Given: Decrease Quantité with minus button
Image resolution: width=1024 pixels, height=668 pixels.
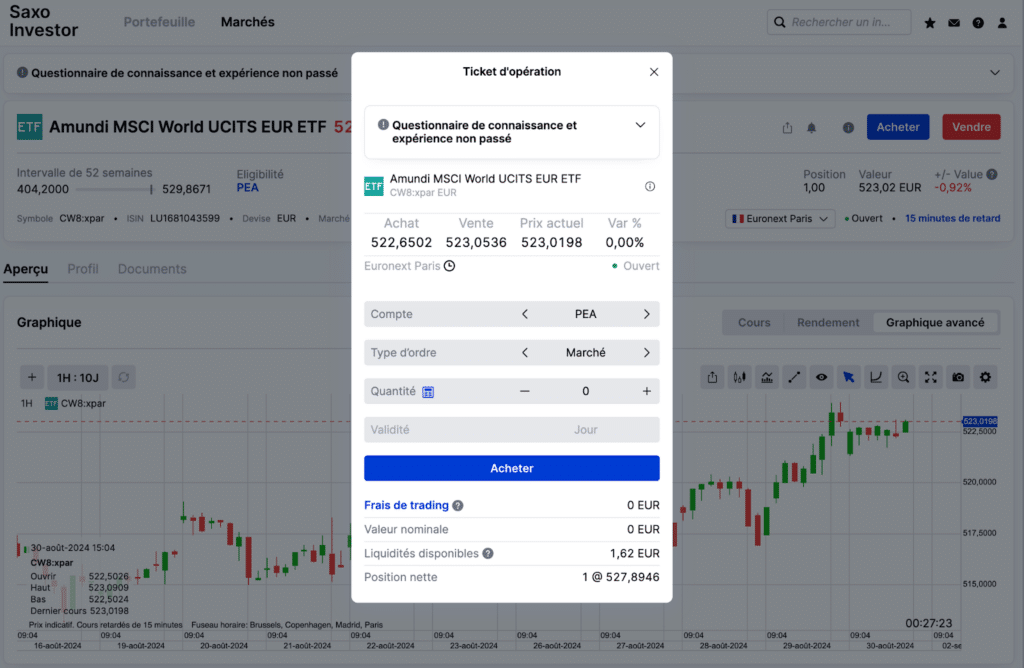Looking at the screenshot, I should tap(524, 391).
